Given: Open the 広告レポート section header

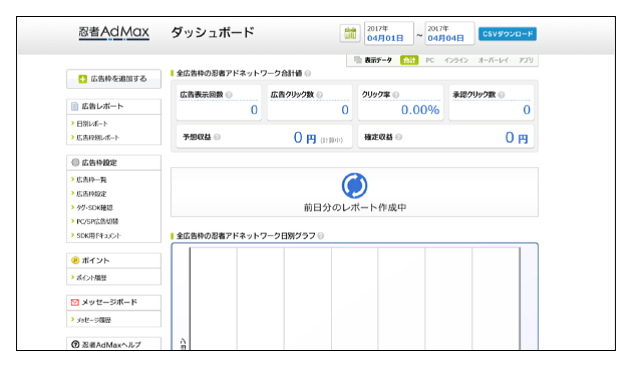Looking at the screenshot, I should [x=113, y=107].
